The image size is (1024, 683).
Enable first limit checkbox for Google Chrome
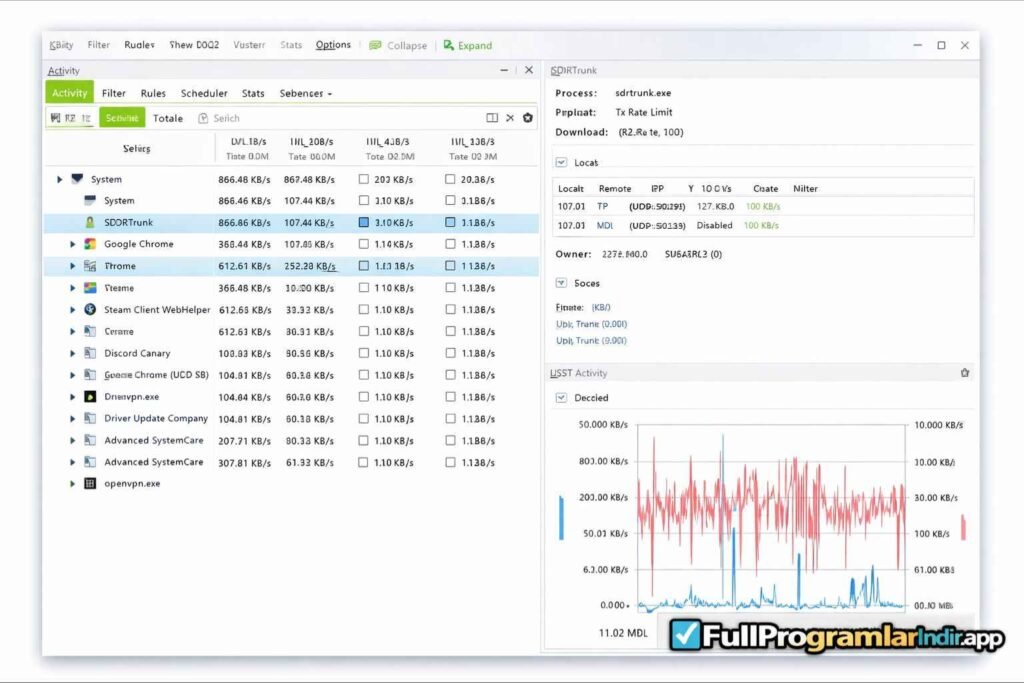coord(364,244)
